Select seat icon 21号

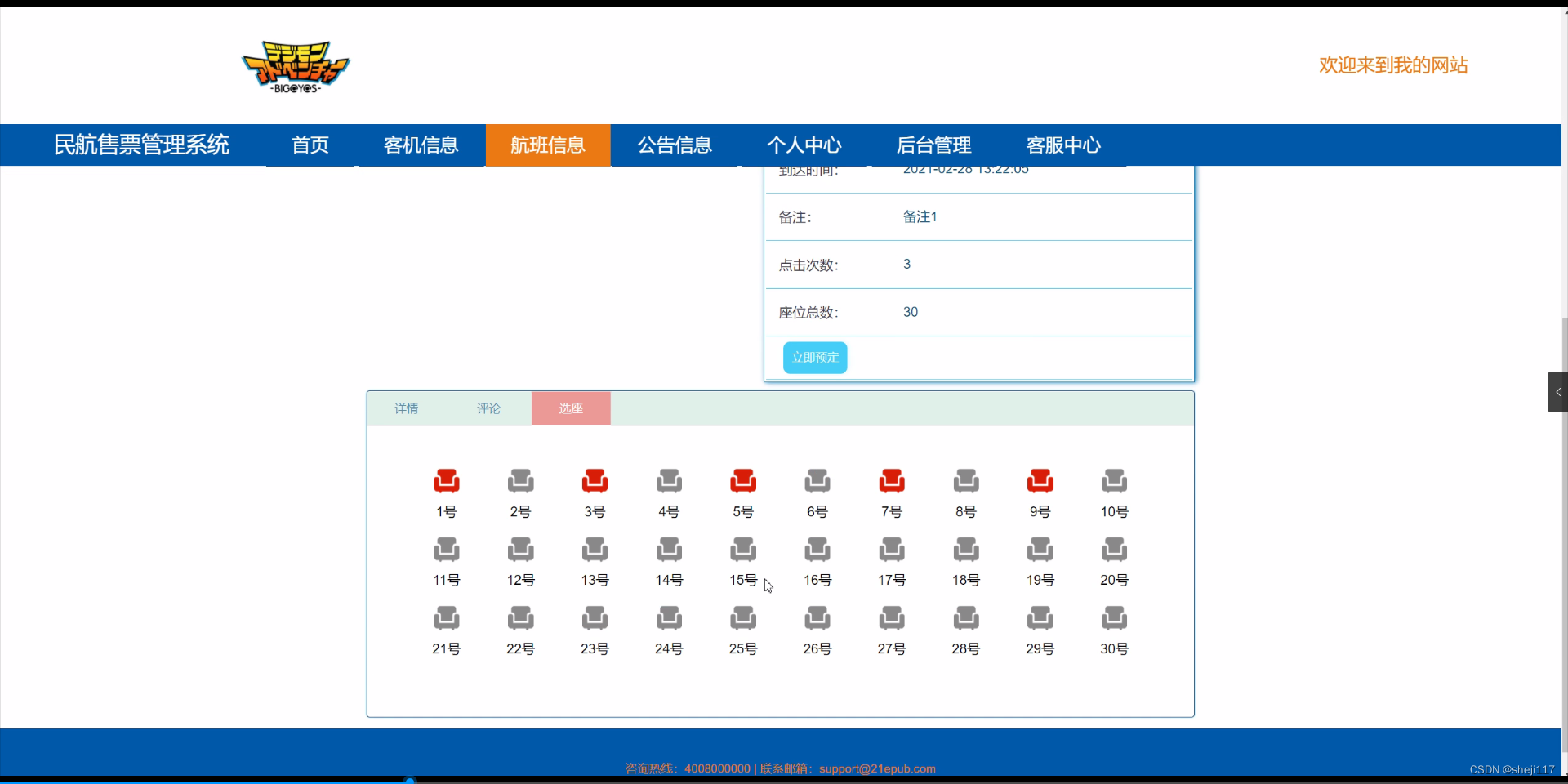point(447,618)
